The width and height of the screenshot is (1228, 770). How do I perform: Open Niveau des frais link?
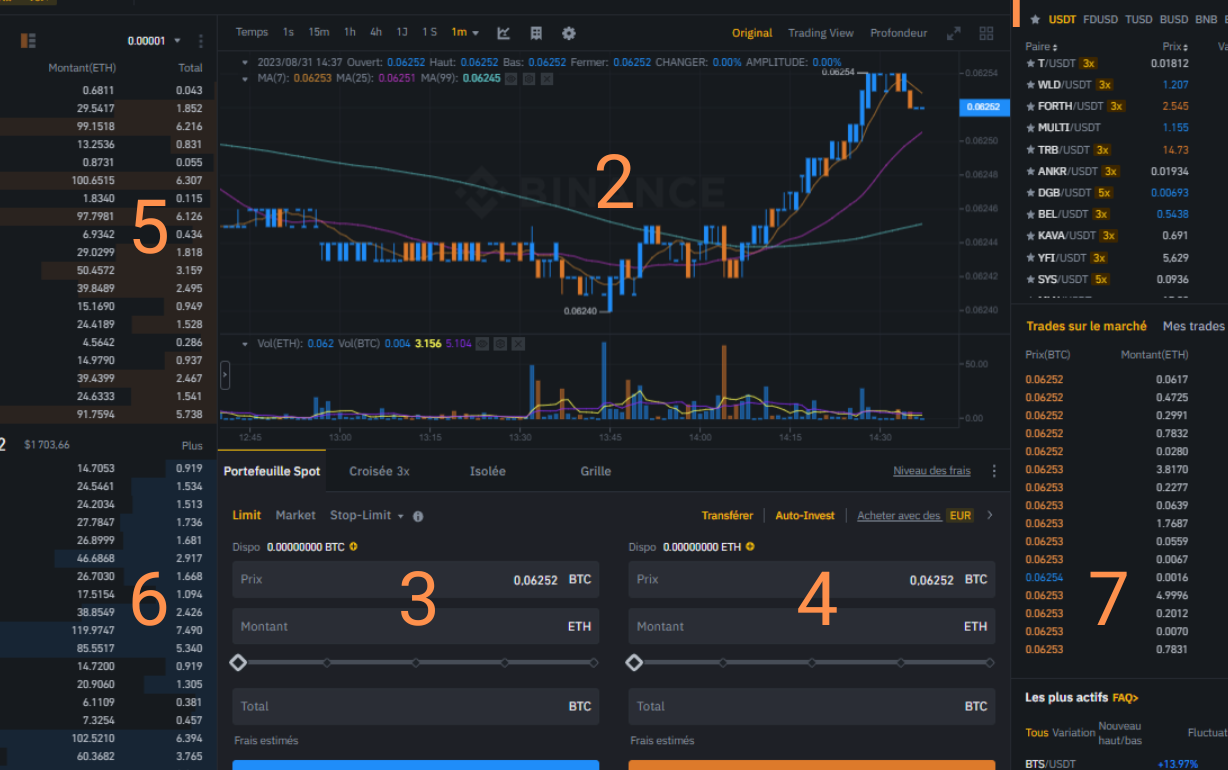932,471
